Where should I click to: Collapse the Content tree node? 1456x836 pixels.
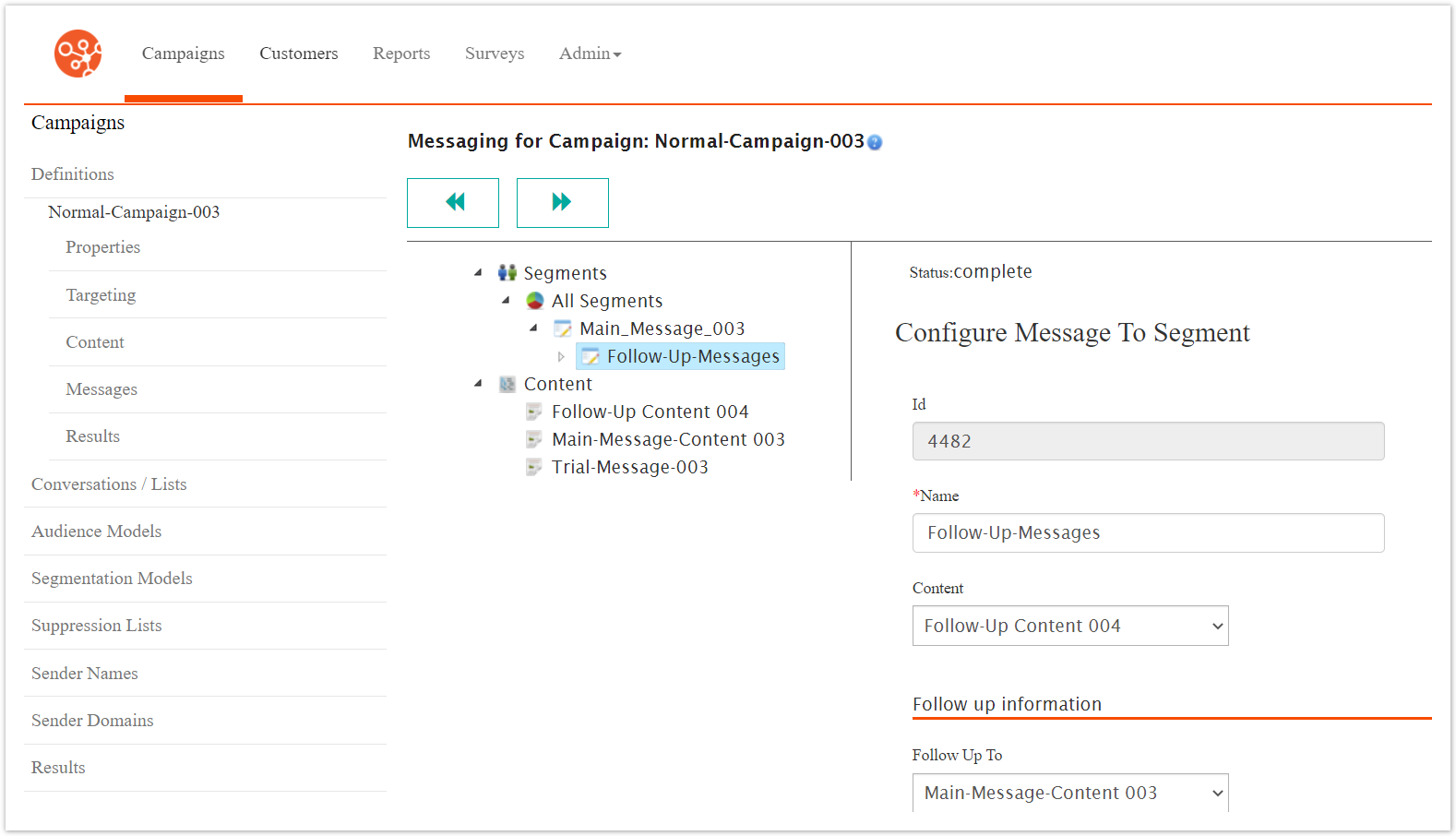(478, 384)
